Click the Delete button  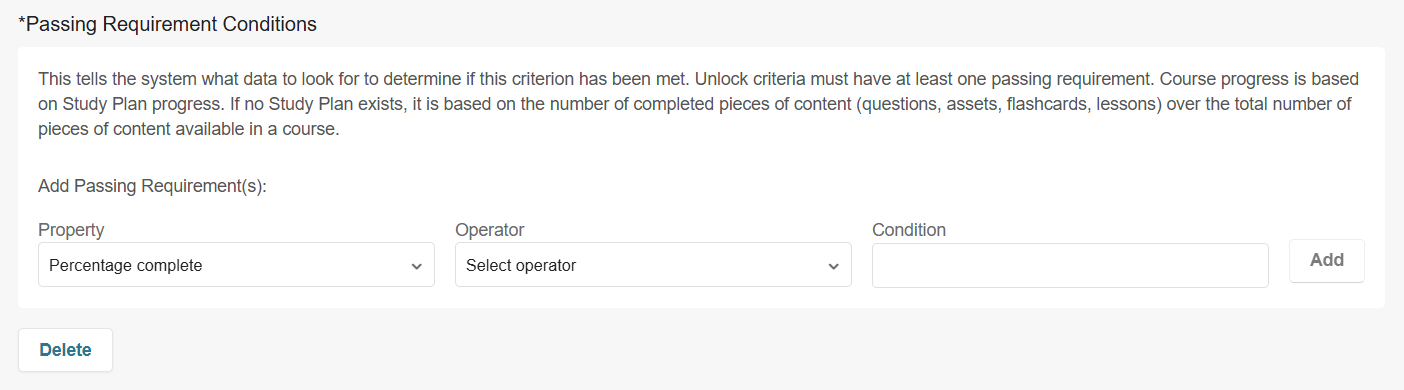(x=66, y=350)
